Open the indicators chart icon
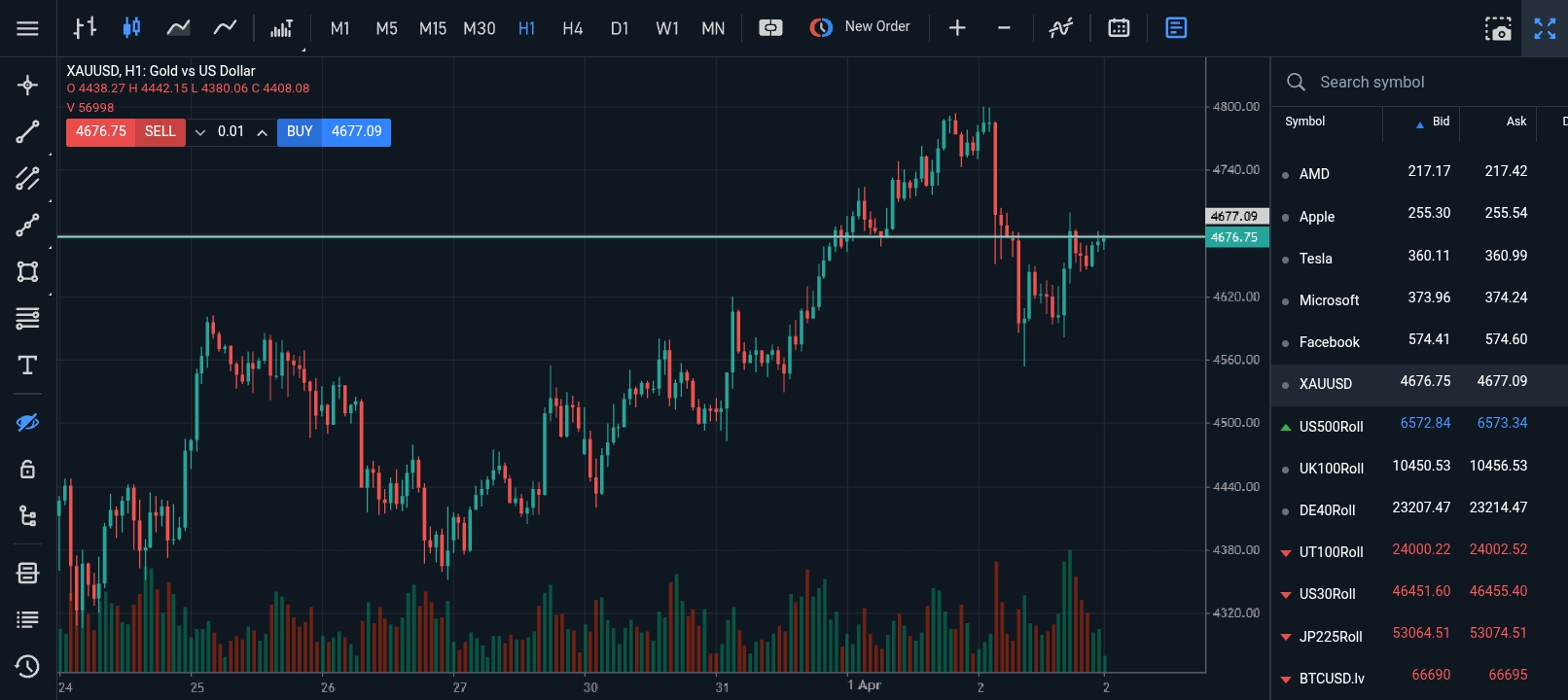The image size is (1568, 700). [1060, 28]
